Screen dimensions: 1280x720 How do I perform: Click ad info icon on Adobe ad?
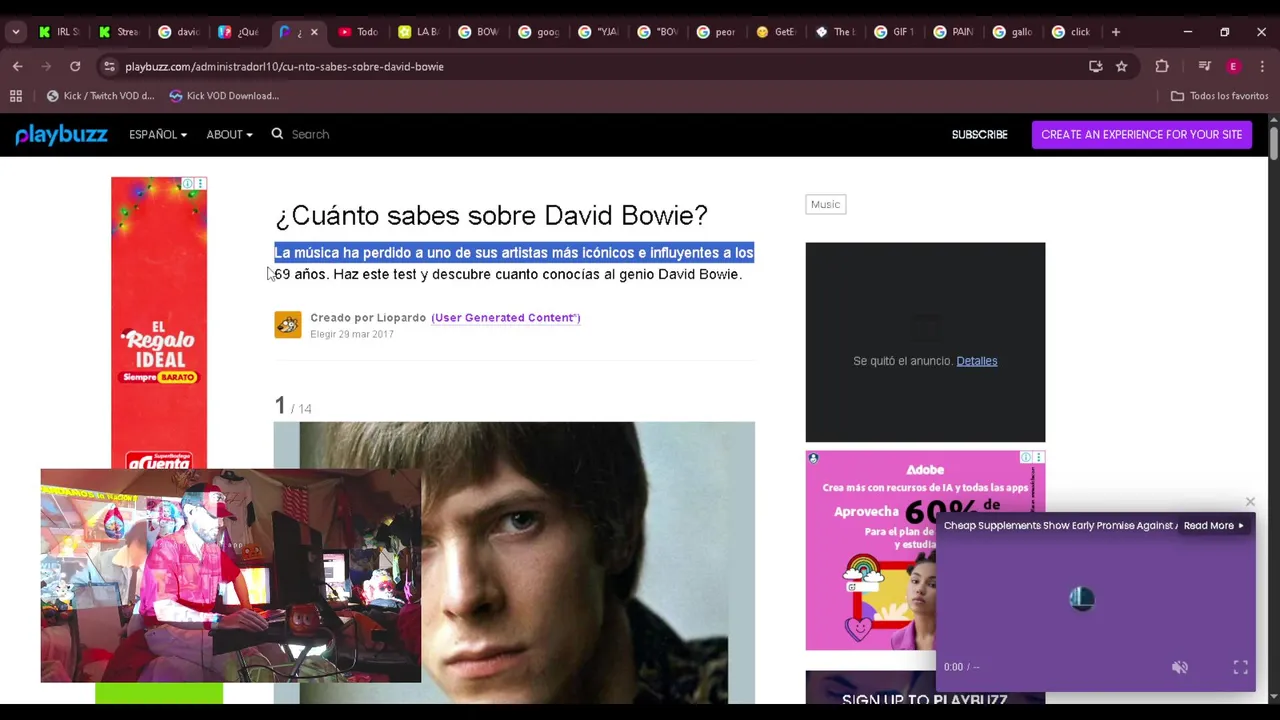point(1026,457)
